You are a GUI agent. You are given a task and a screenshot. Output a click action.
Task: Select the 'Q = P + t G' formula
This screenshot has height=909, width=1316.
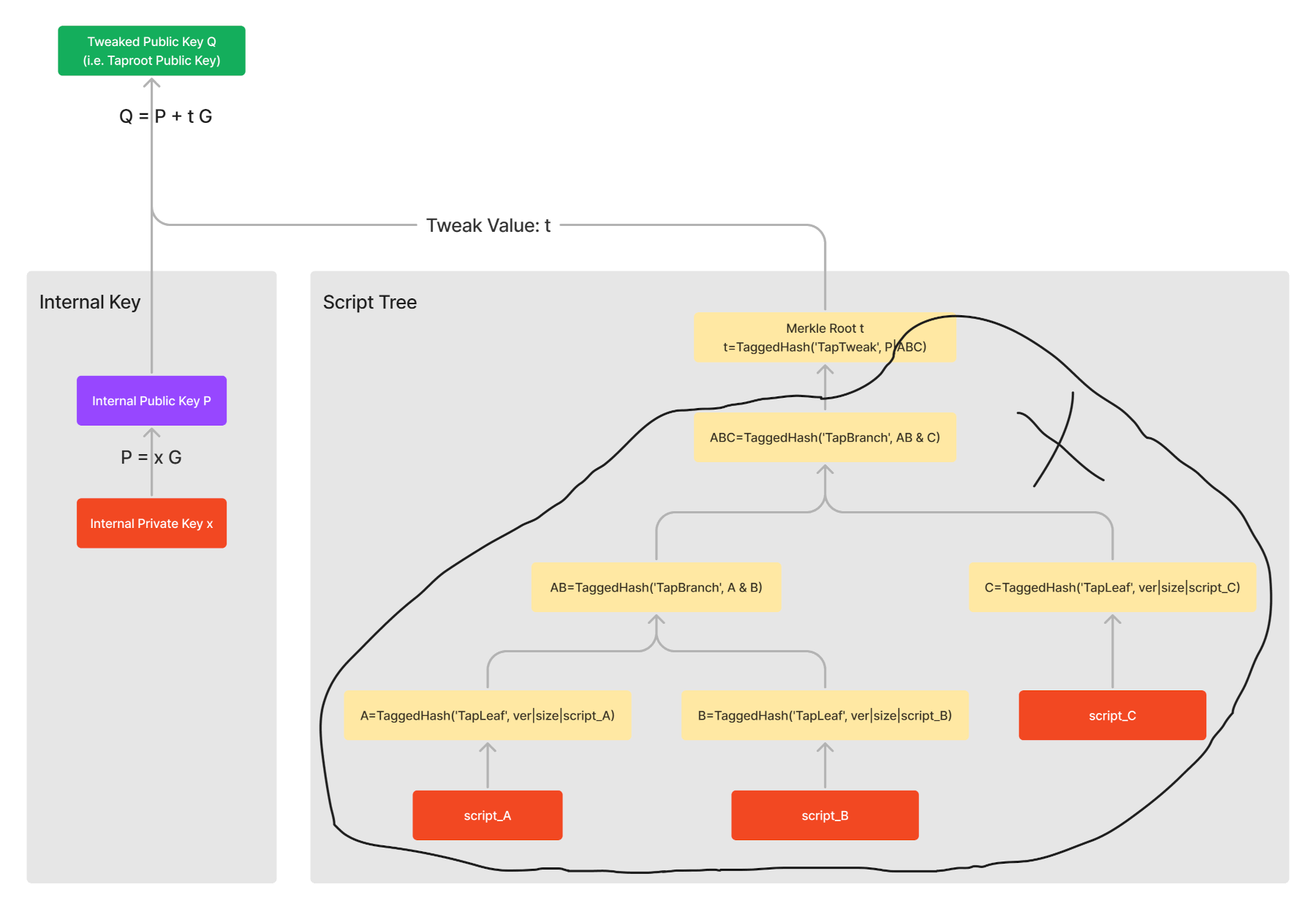coord(166,116)
